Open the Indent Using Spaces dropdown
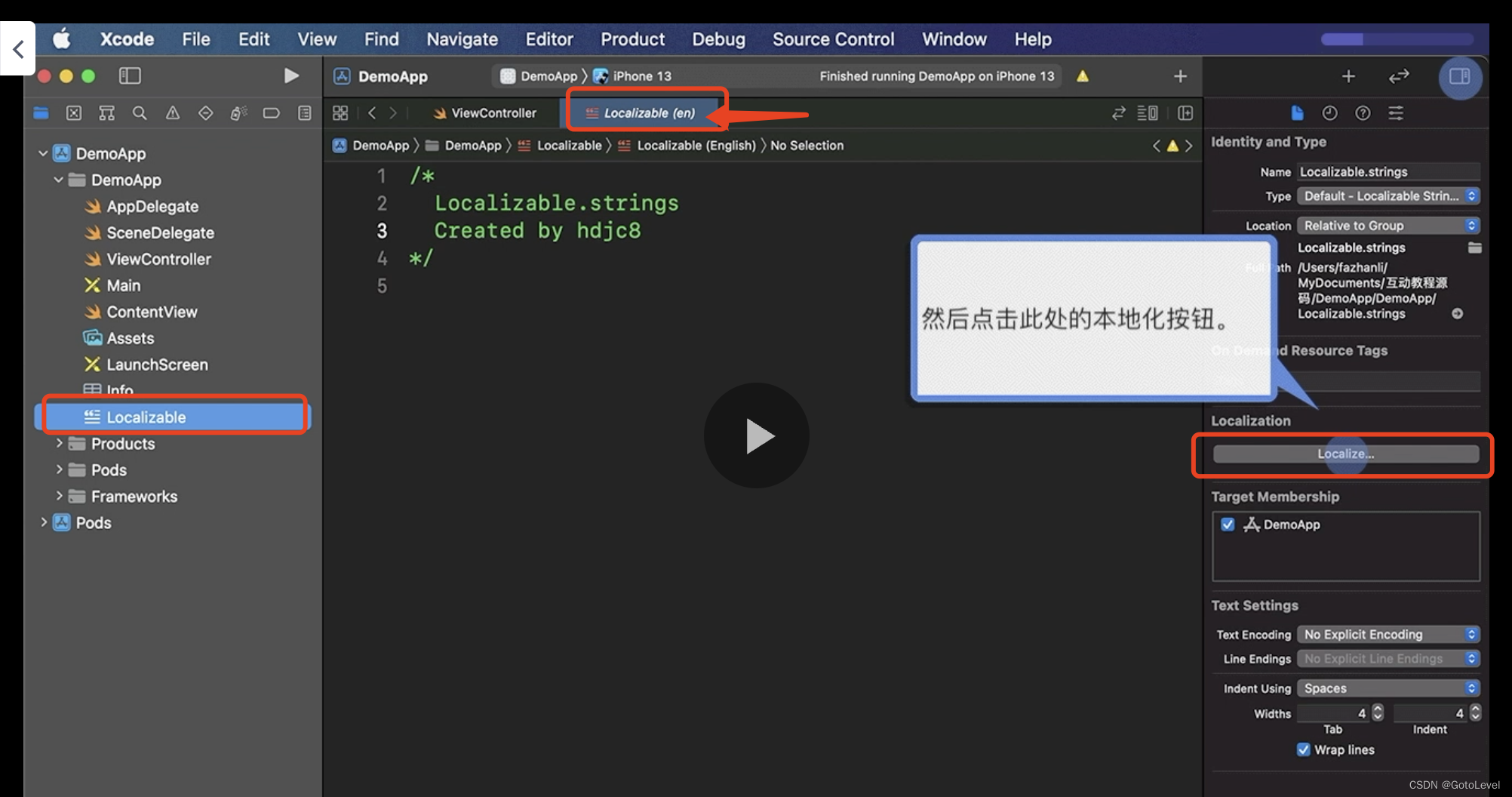This screenshot has width=1512, height=797. (1388, 688)
